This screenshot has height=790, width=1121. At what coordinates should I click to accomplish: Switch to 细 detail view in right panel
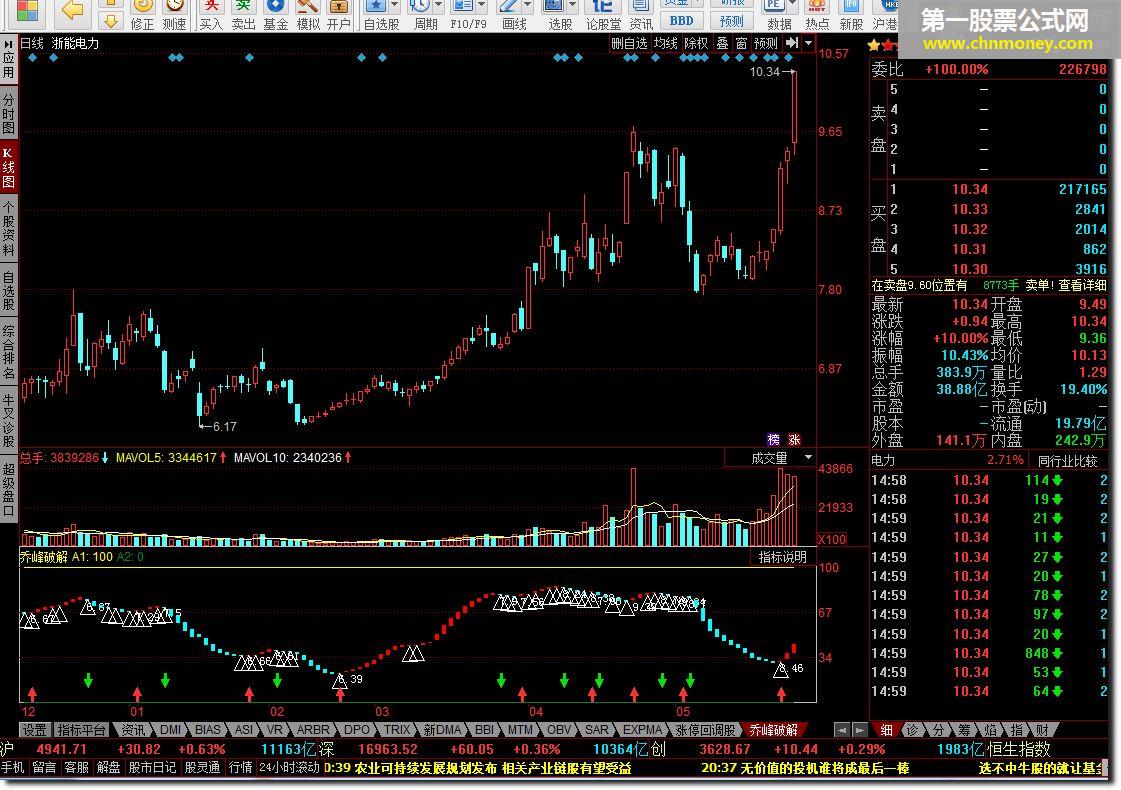pos(887,730)
